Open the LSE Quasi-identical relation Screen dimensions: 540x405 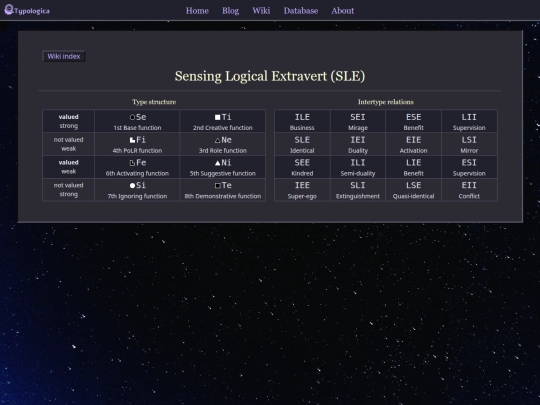(x=413, y=189)
